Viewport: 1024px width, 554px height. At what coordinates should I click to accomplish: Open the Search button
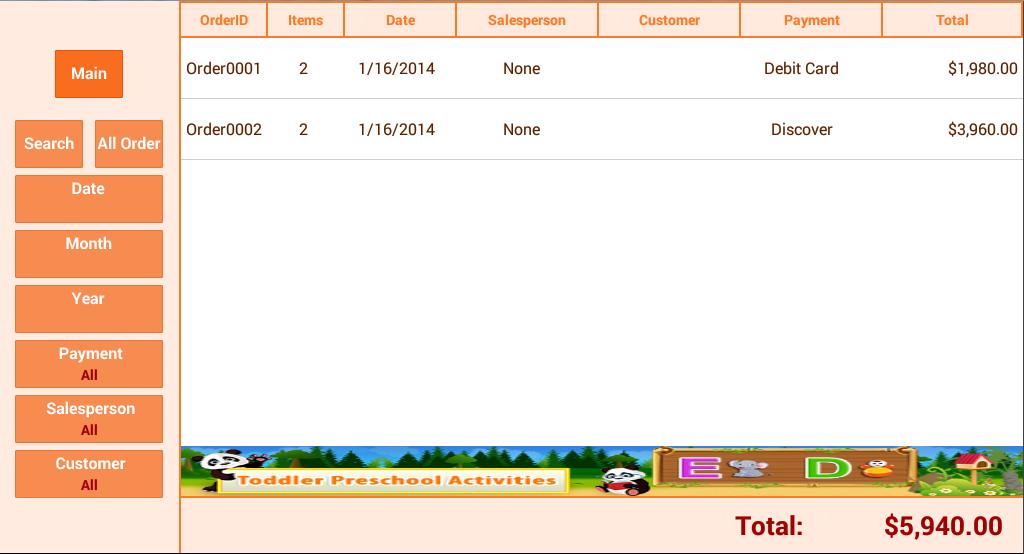(x=49, y=144)
